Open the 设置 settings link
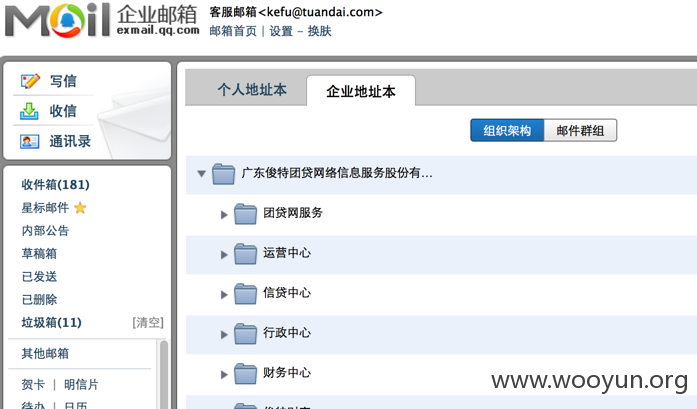The height and width of the screenshot is (409, 697). click(281, 31)
